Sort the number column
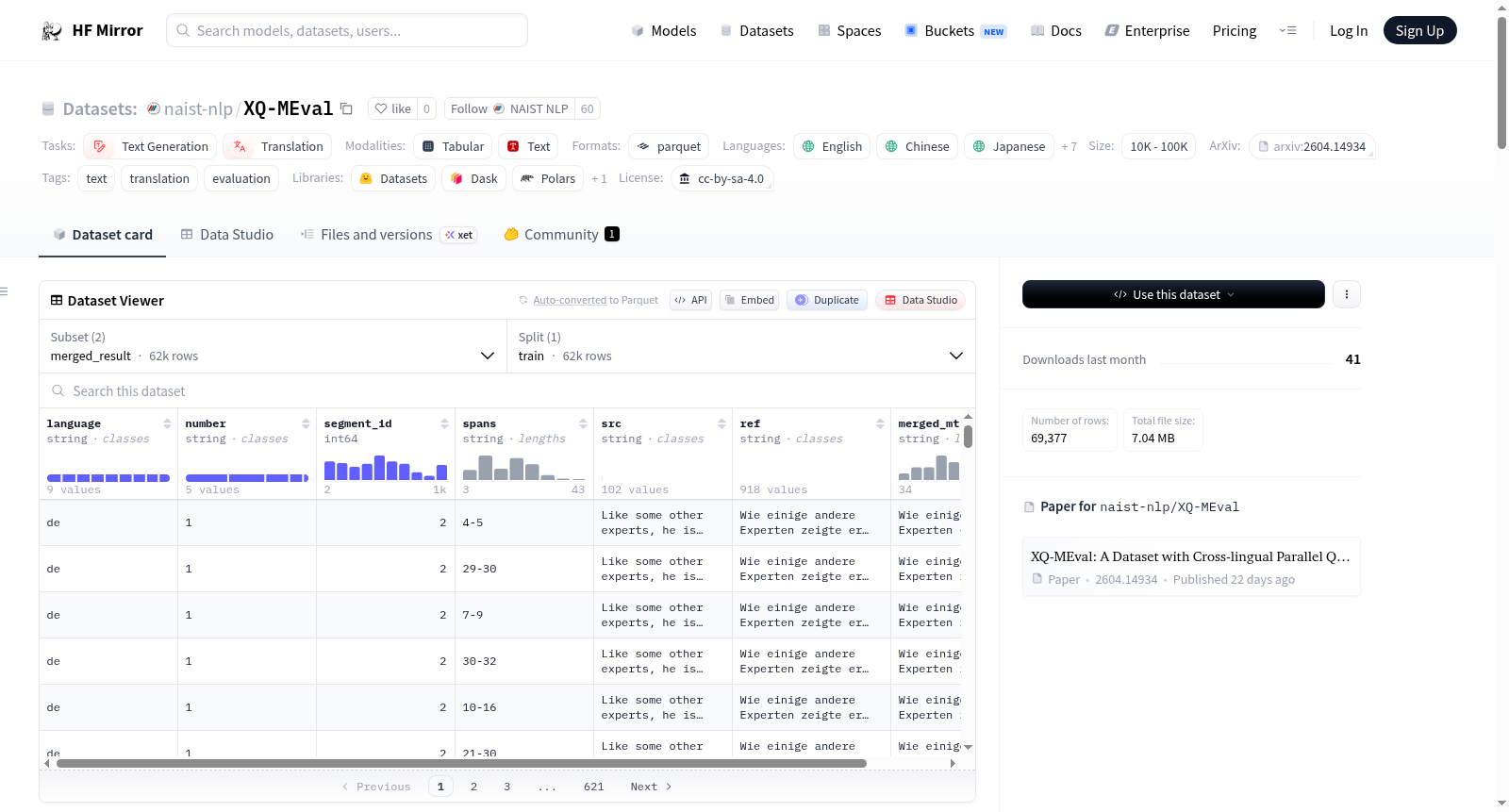This screenshot has width=1509, height=812. click(306, 423)
